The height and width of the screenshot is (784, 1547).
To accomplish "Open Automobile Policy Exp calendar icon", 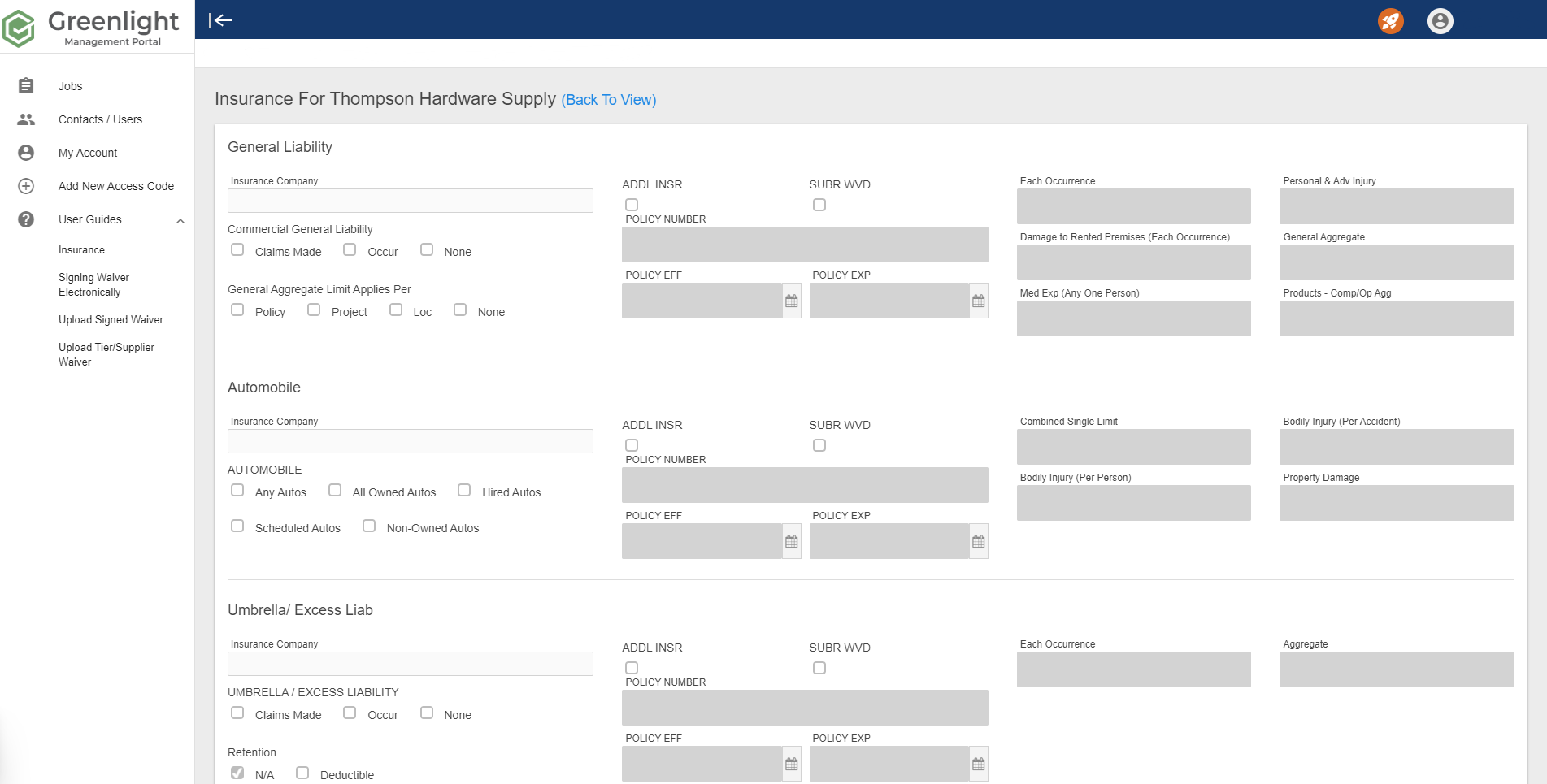I will (979, 542).
